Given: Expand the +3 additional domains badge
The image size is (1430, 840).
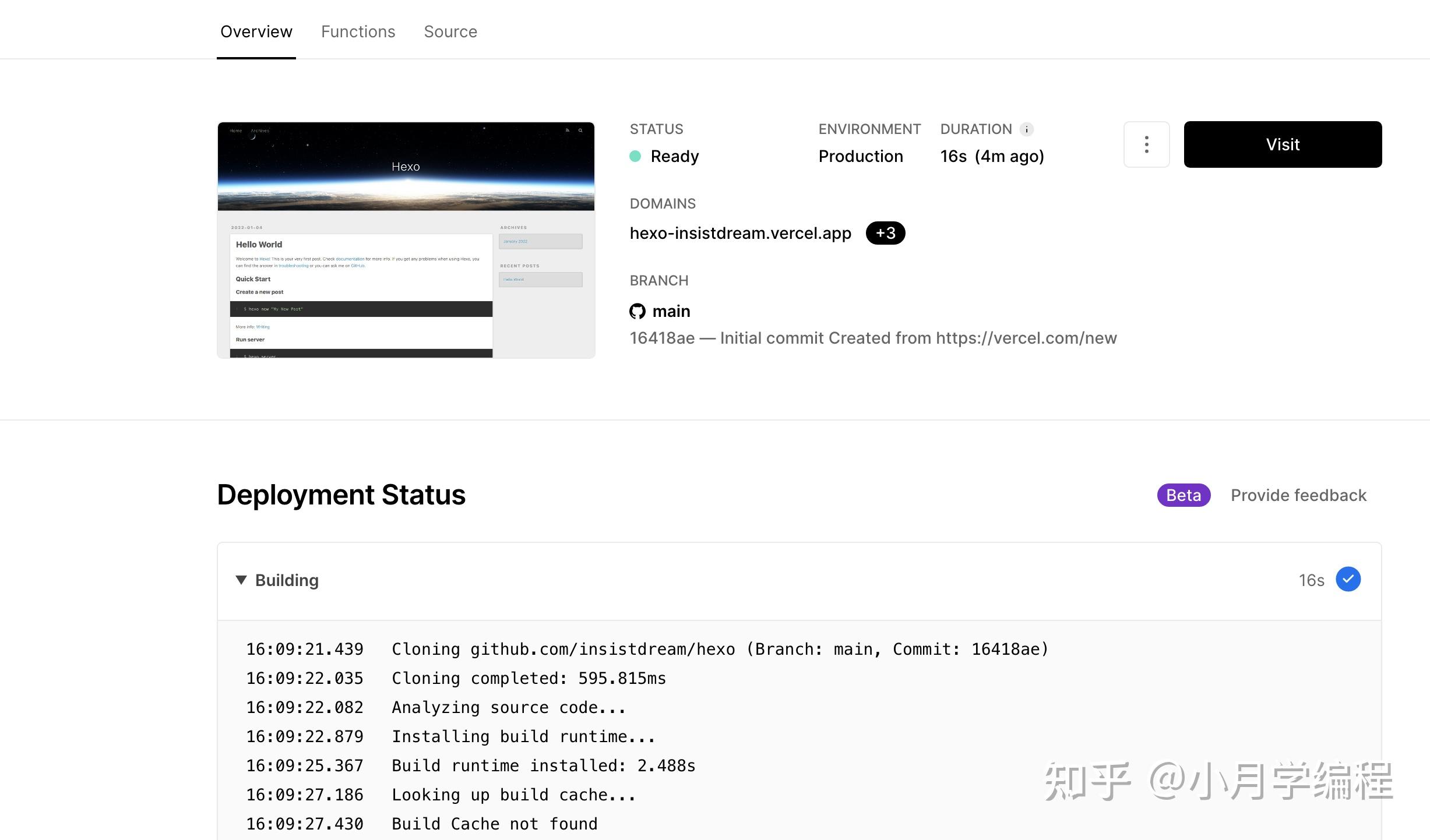Looking at the screenshot, I should click(885, 233).
